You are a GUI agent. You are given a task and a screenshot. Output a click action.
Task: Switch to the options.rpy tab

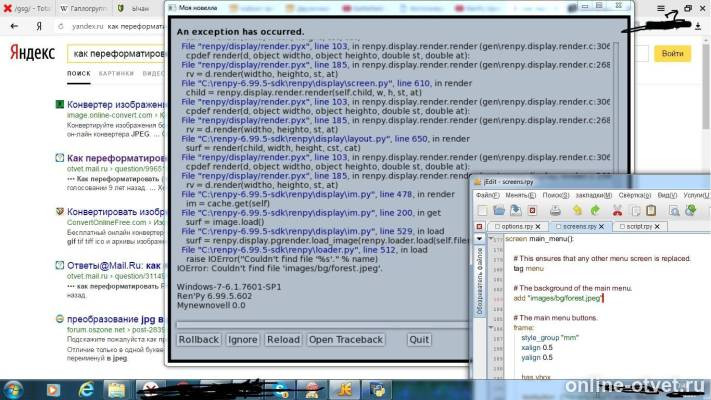tap(517, 226)
